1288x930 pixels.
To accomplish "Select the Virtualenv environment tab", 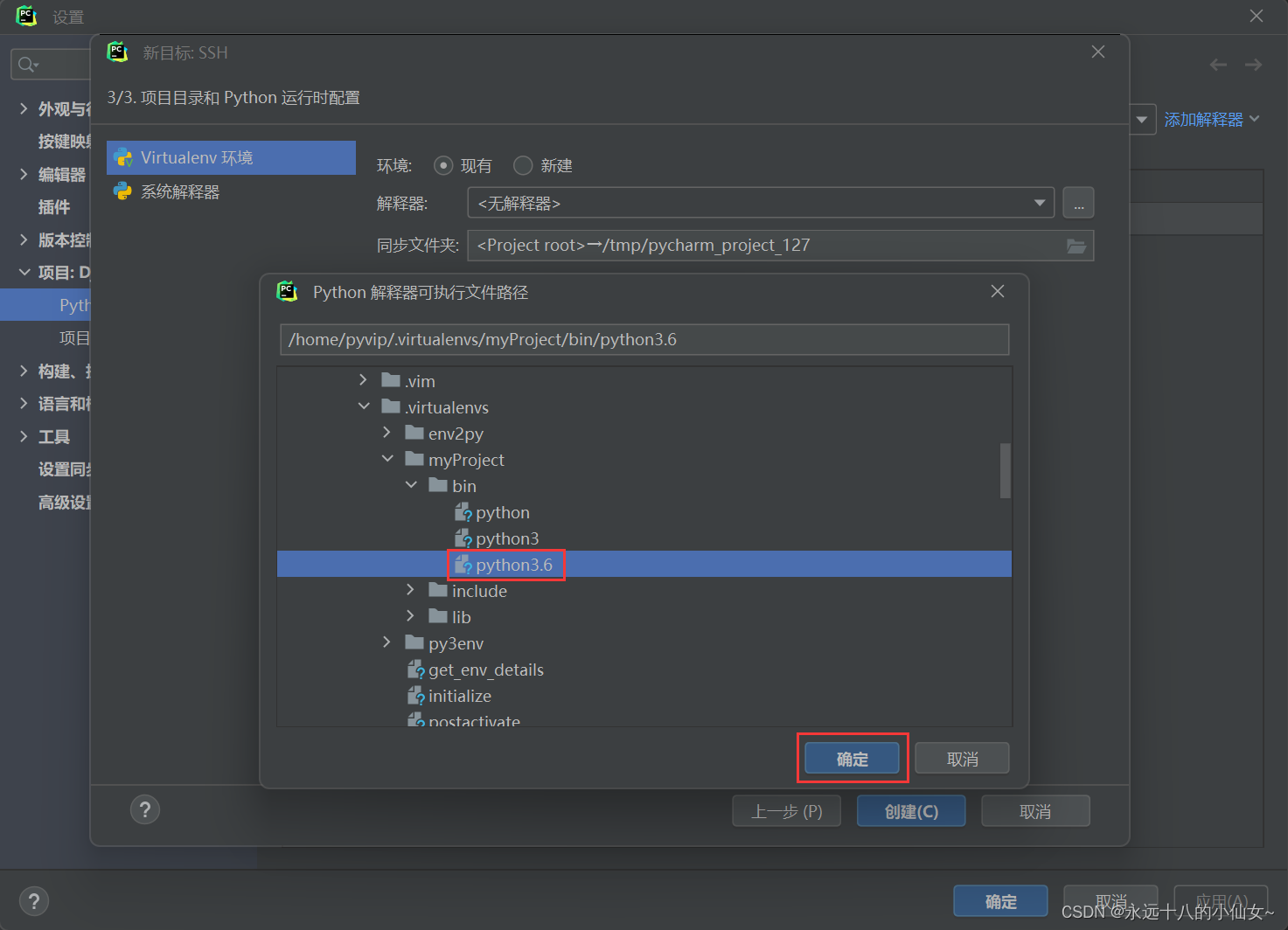I will 231,157.
